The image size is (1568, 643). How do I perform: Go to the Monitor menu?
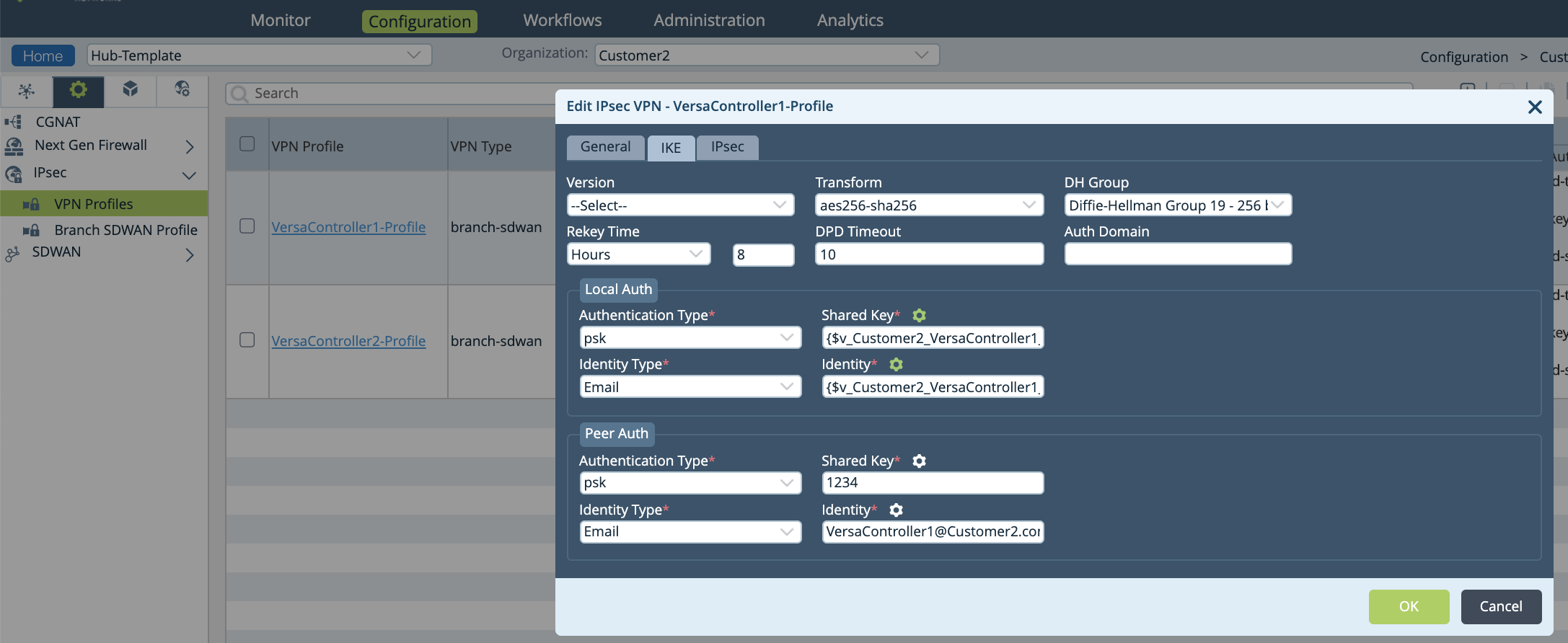coord(281,20)
